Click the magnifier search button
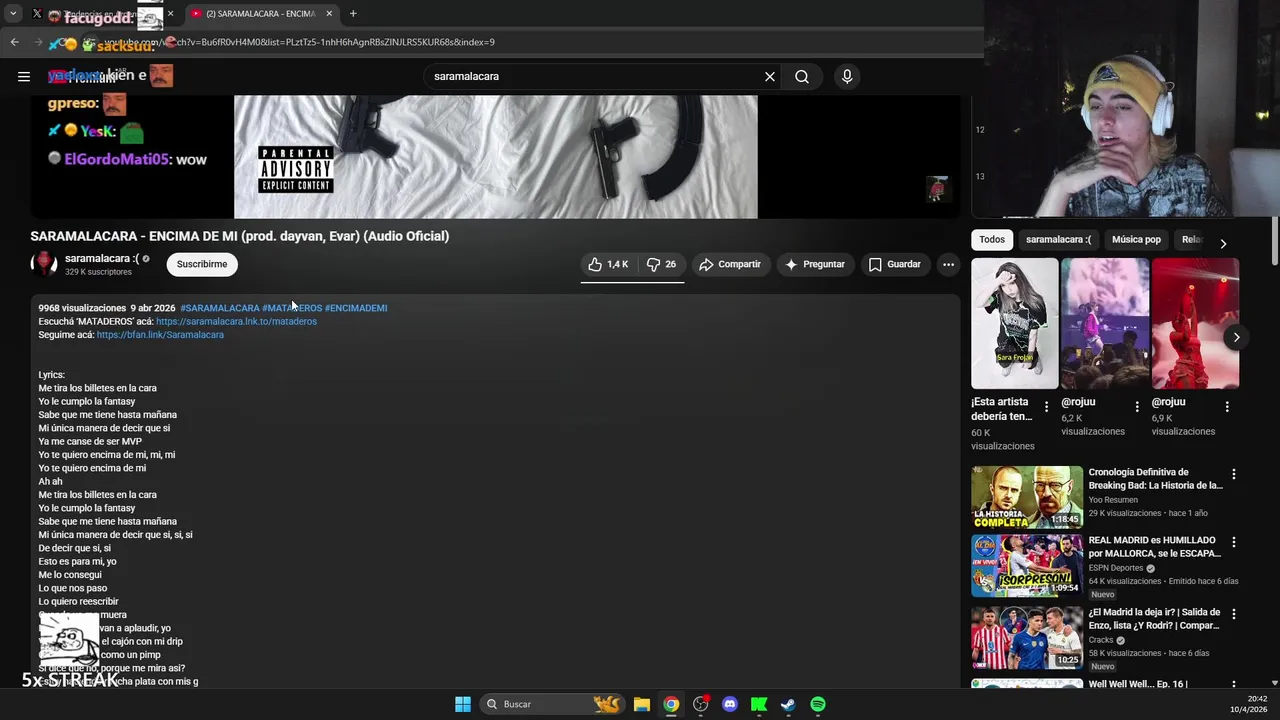Viewport: 1280px width, 720px height. [x=802, y=76]
